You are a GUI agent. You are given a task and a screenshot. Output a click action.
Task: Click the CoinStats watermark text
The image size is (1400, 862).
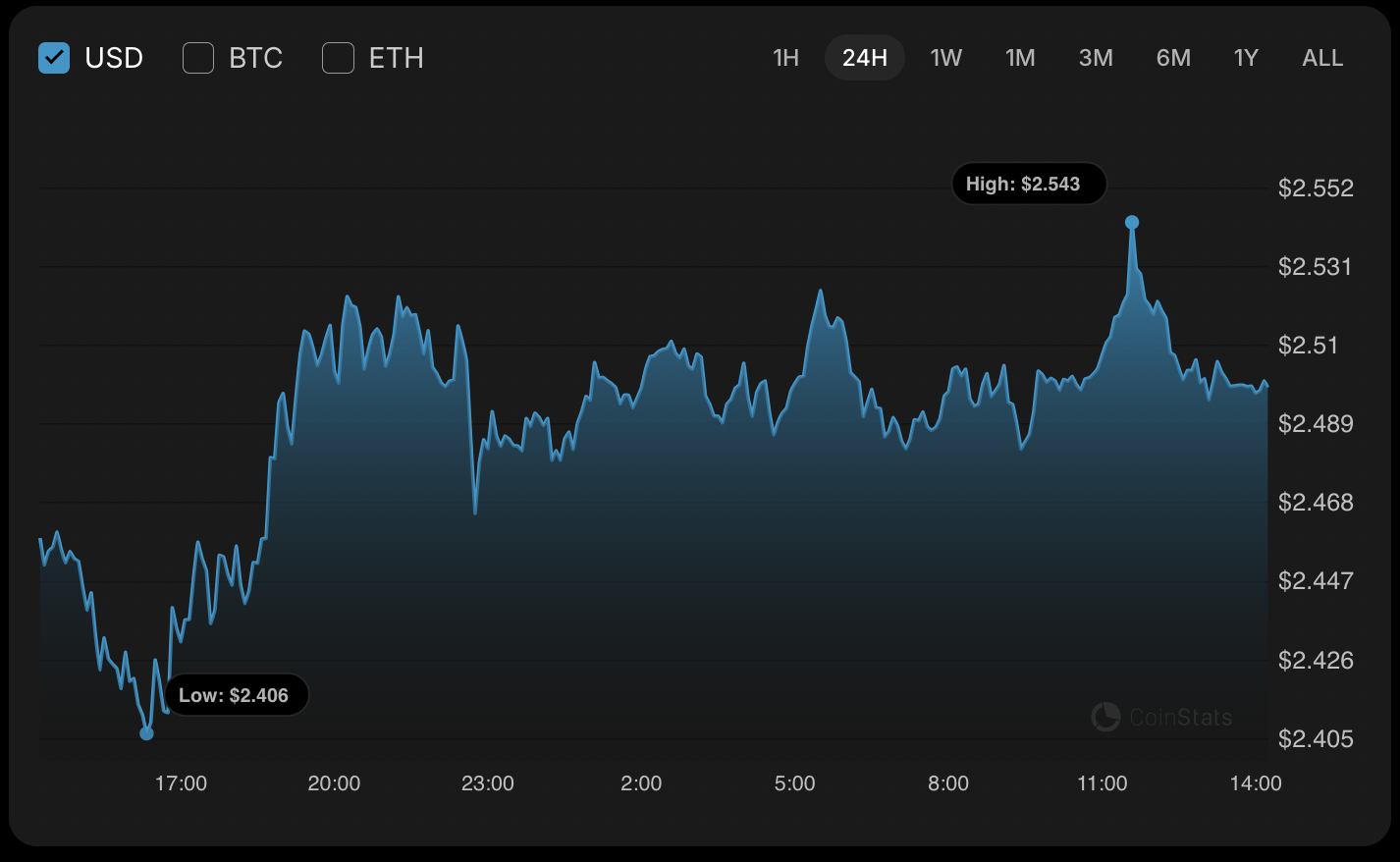coord(1180,718)
